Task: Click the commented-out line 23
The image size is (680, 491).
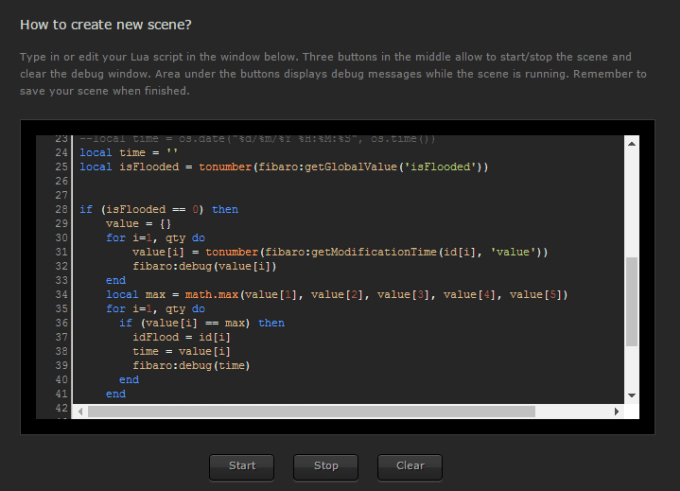Action: click(258, 139)
